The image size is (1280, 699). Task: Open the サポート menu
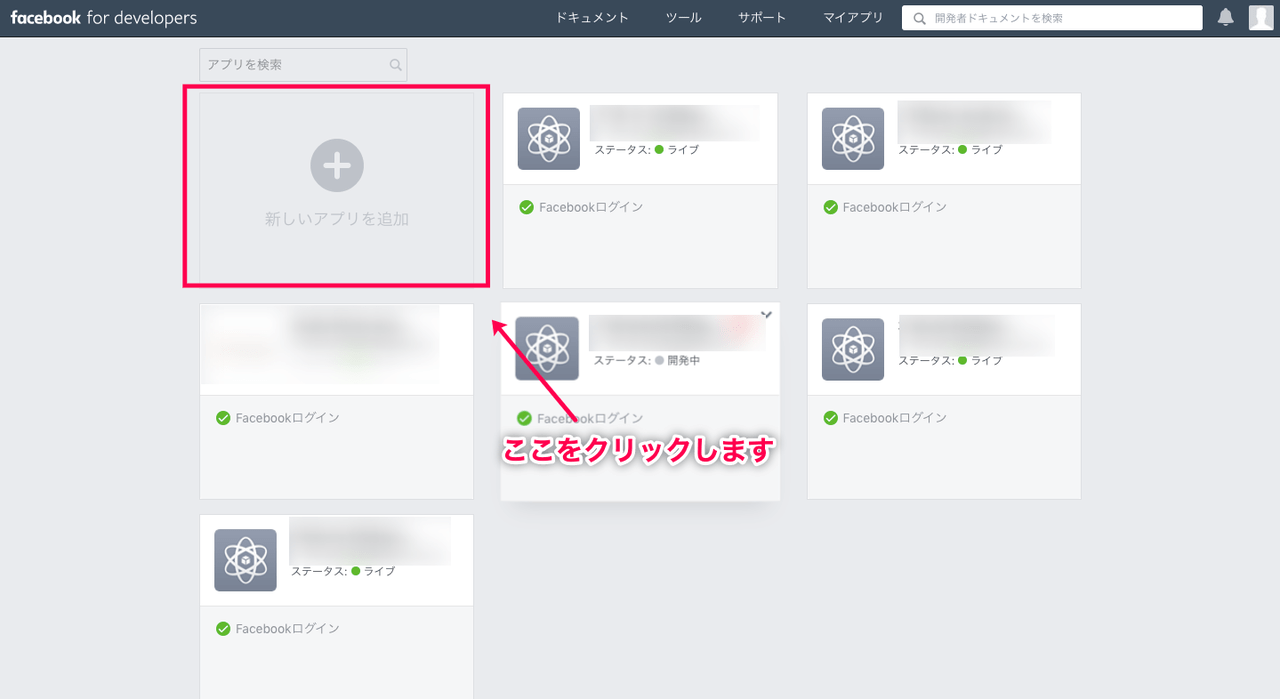click(x=762, y=18)
